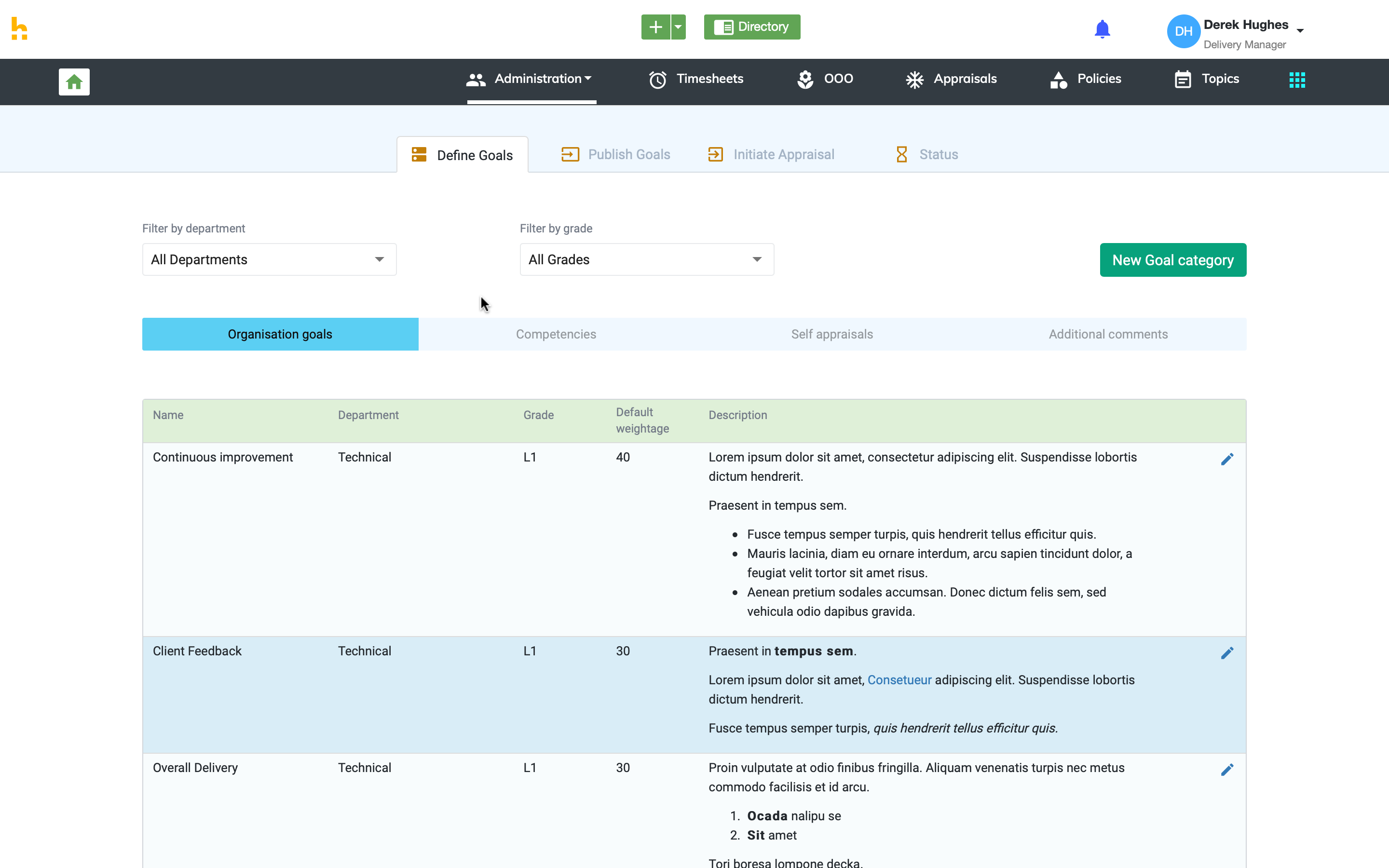This screenshot has height=868, width=1389.
Task: Switch to the Initiate Appraisal tab
Action: point(771,154)
